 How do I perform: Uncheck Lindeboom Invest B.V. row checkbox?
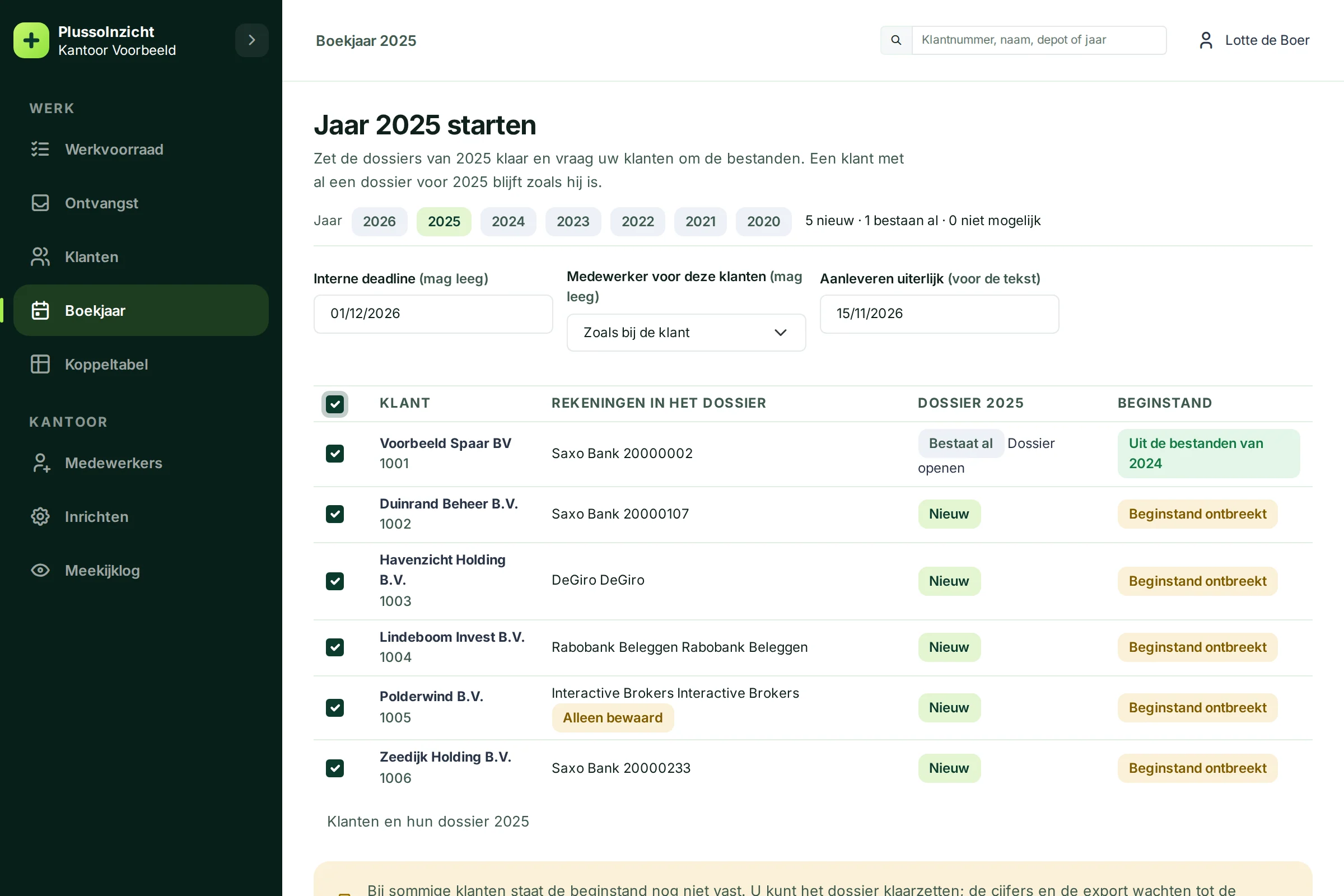(x=335, y=647)
